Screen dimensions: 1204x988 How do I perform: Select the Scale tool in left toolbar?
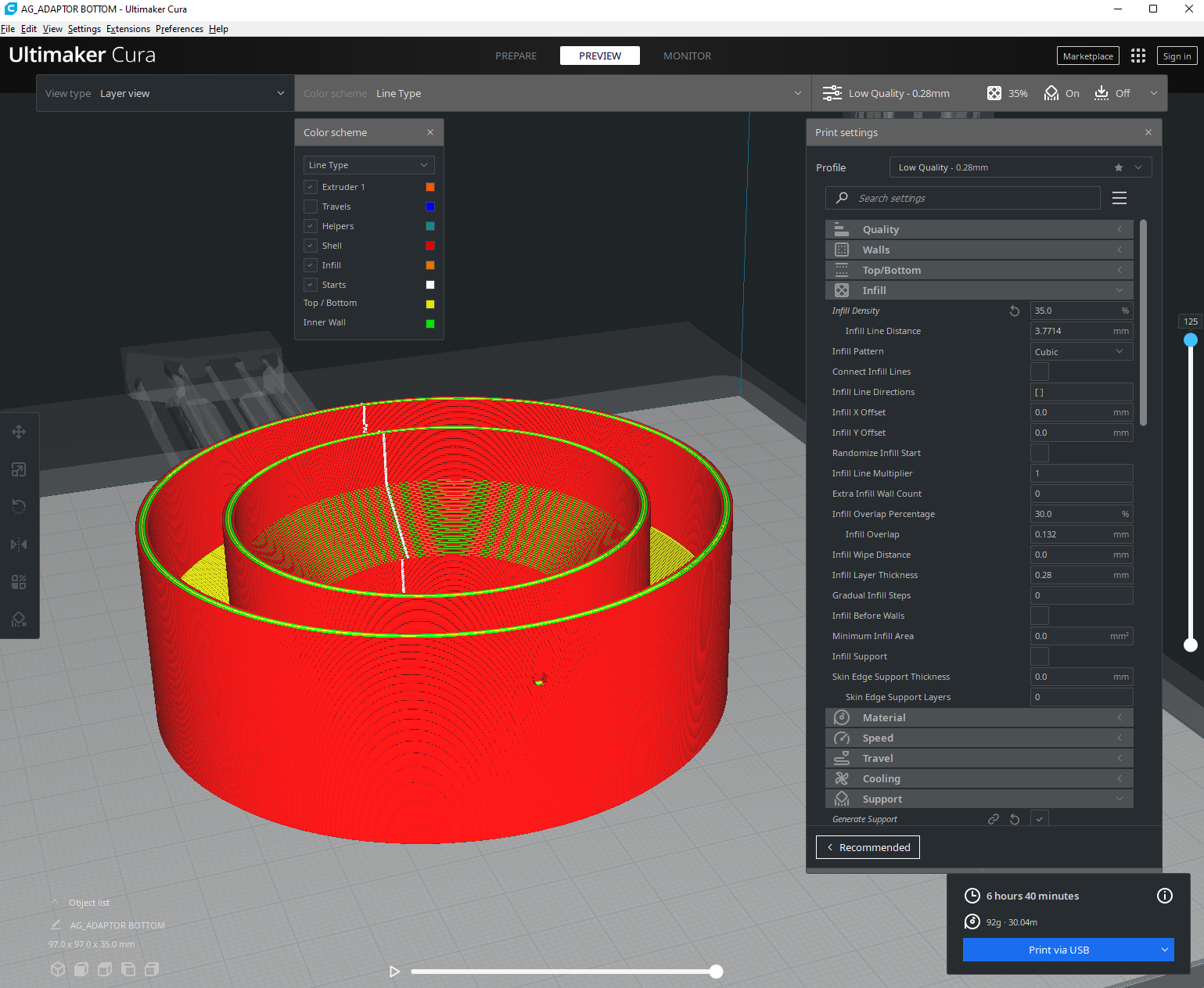point(19,469)
